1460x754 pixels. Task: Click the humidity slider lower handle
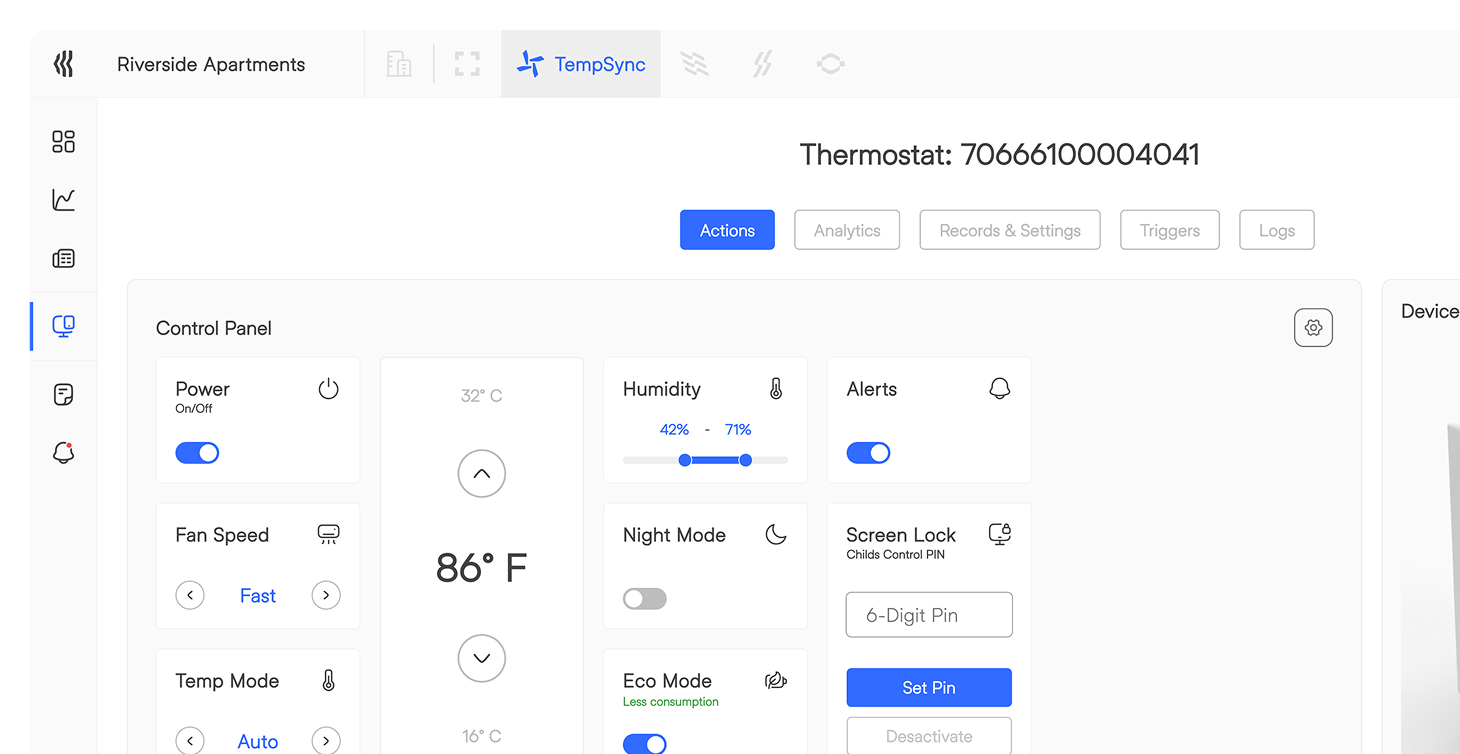[x=685, y=460]
